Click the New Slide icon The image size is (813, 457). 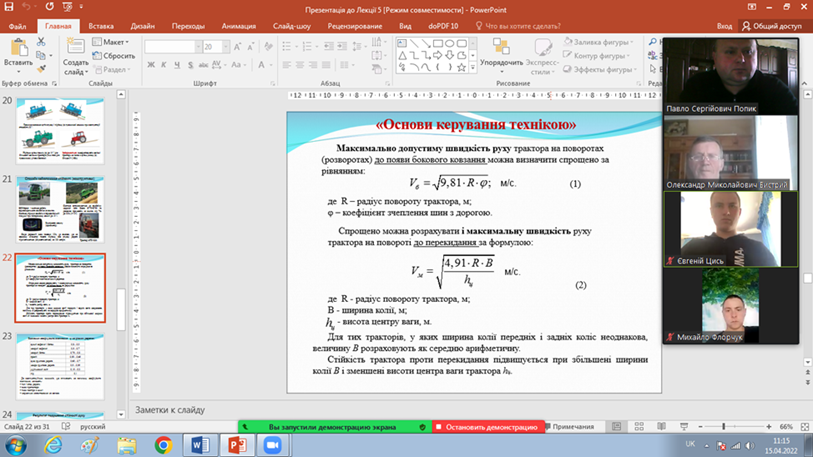tap(76, 47)
